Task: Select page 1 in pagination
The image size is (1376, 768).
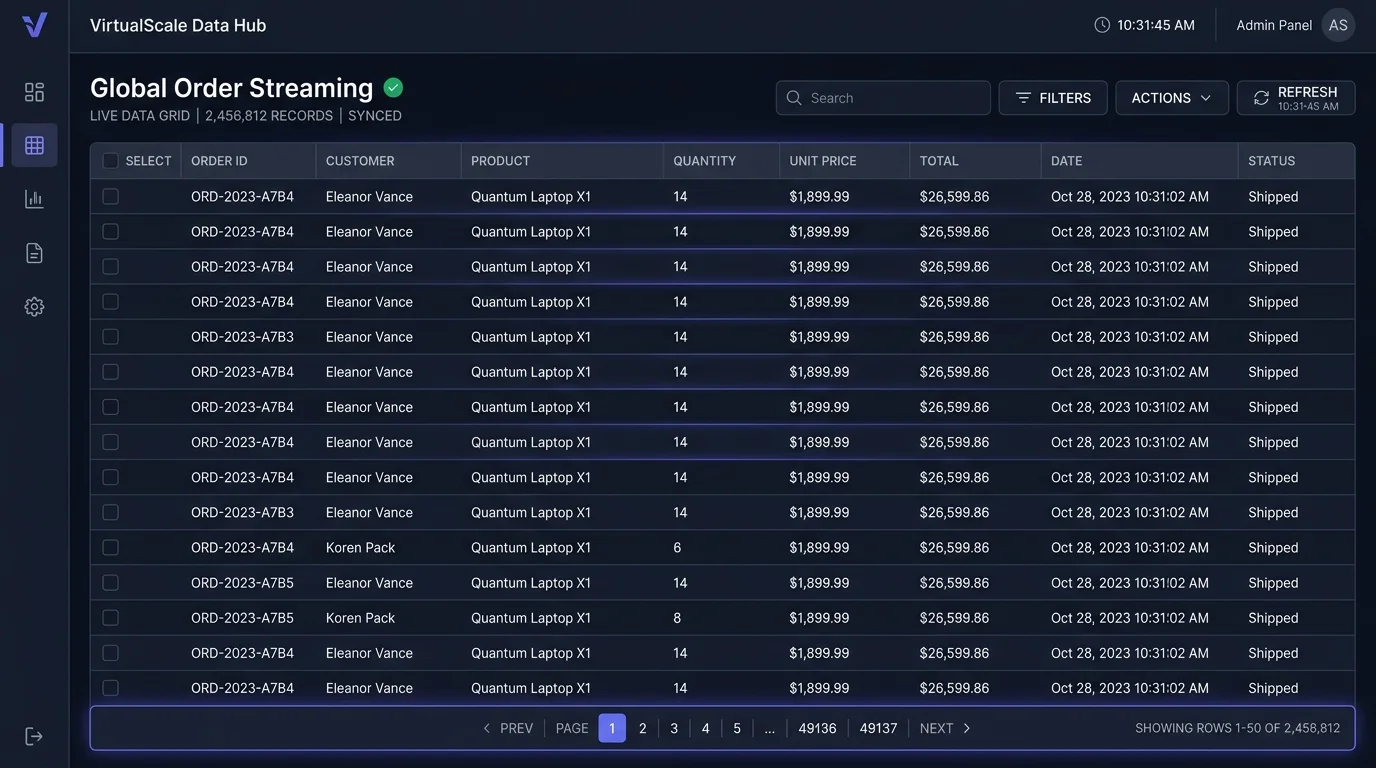Action: (612, 728)
